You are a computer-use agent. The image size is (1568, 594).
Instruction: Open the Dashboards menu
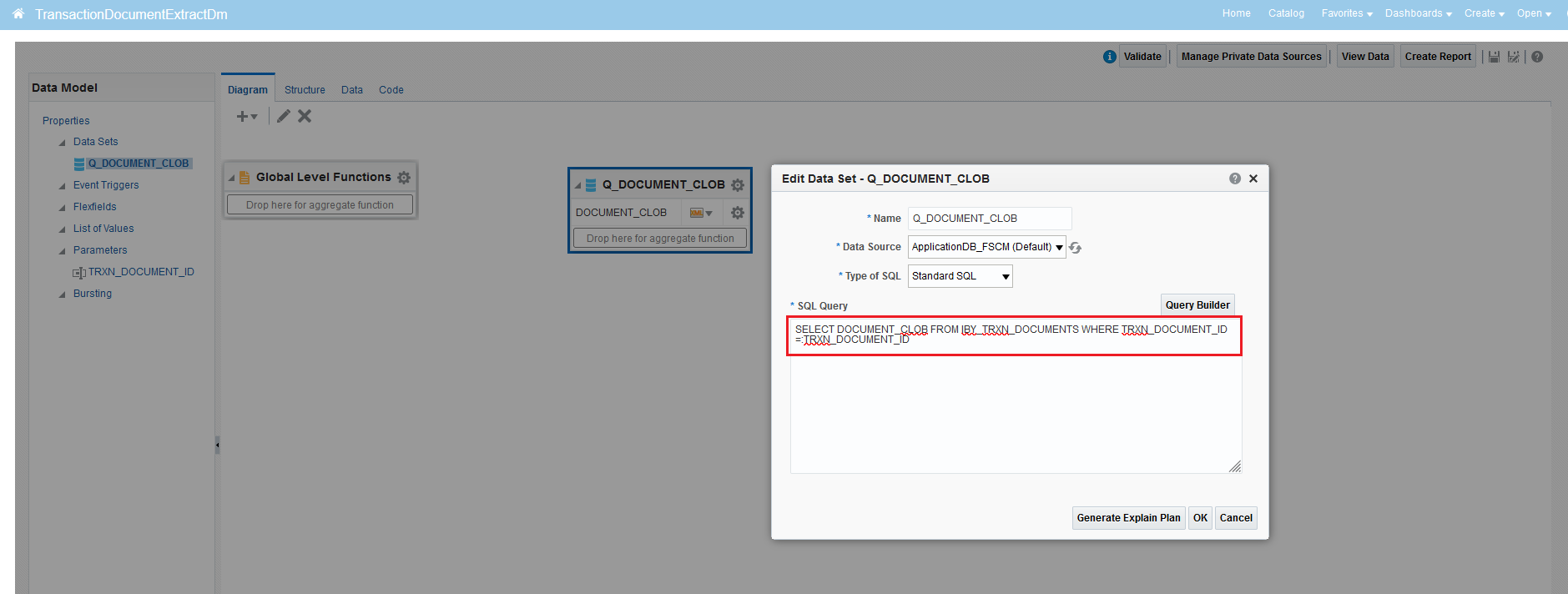1419,13
